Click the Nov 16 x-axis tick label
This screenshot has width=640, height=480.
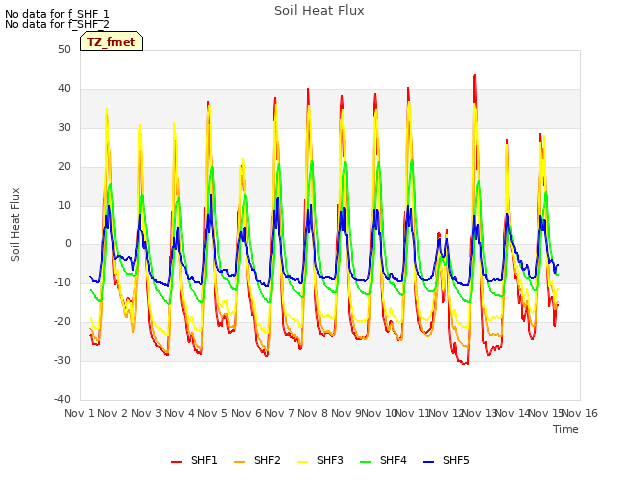580,413
